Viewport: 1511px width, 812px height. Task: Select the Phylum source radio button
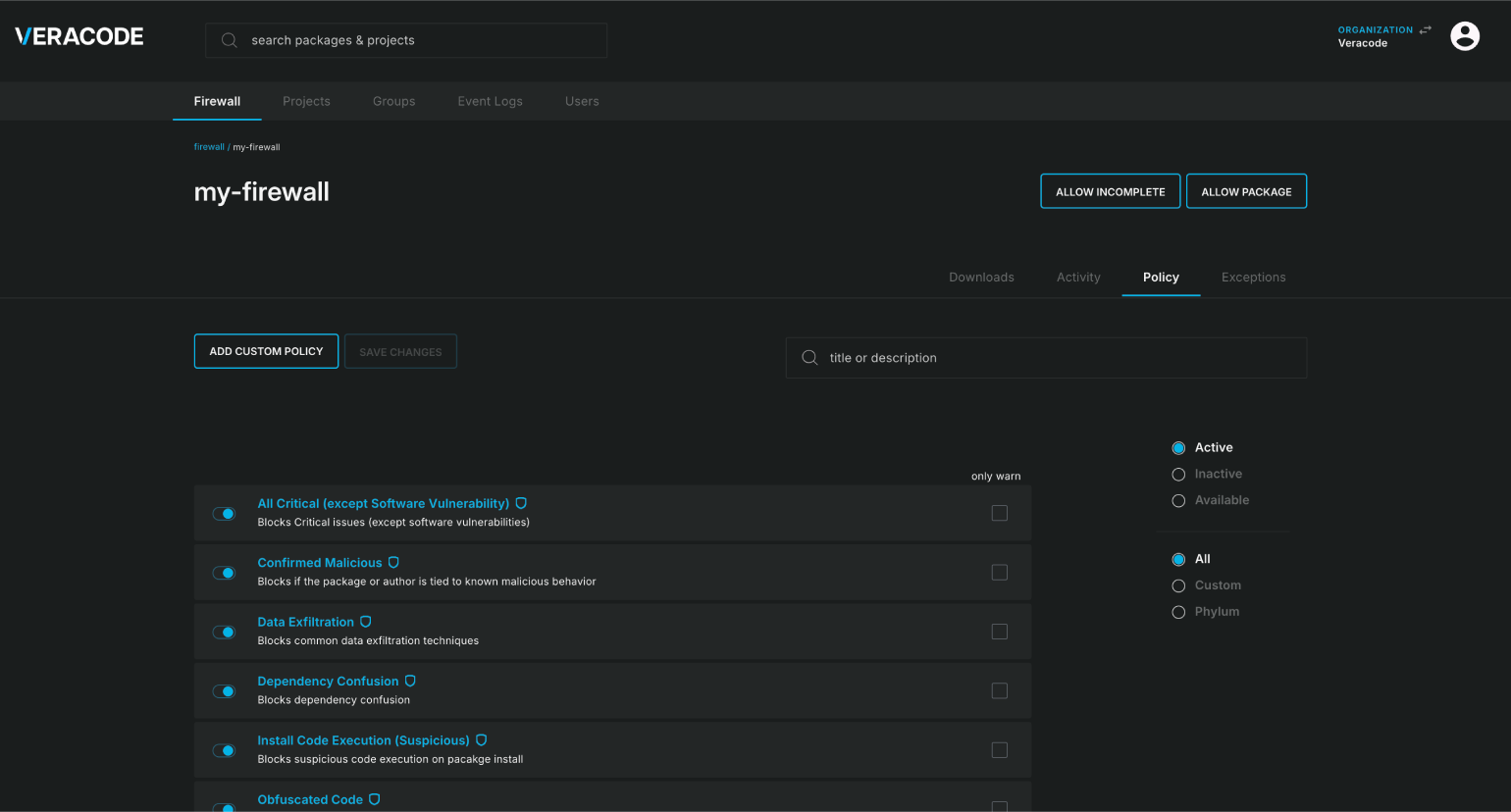click(1178, 613)
